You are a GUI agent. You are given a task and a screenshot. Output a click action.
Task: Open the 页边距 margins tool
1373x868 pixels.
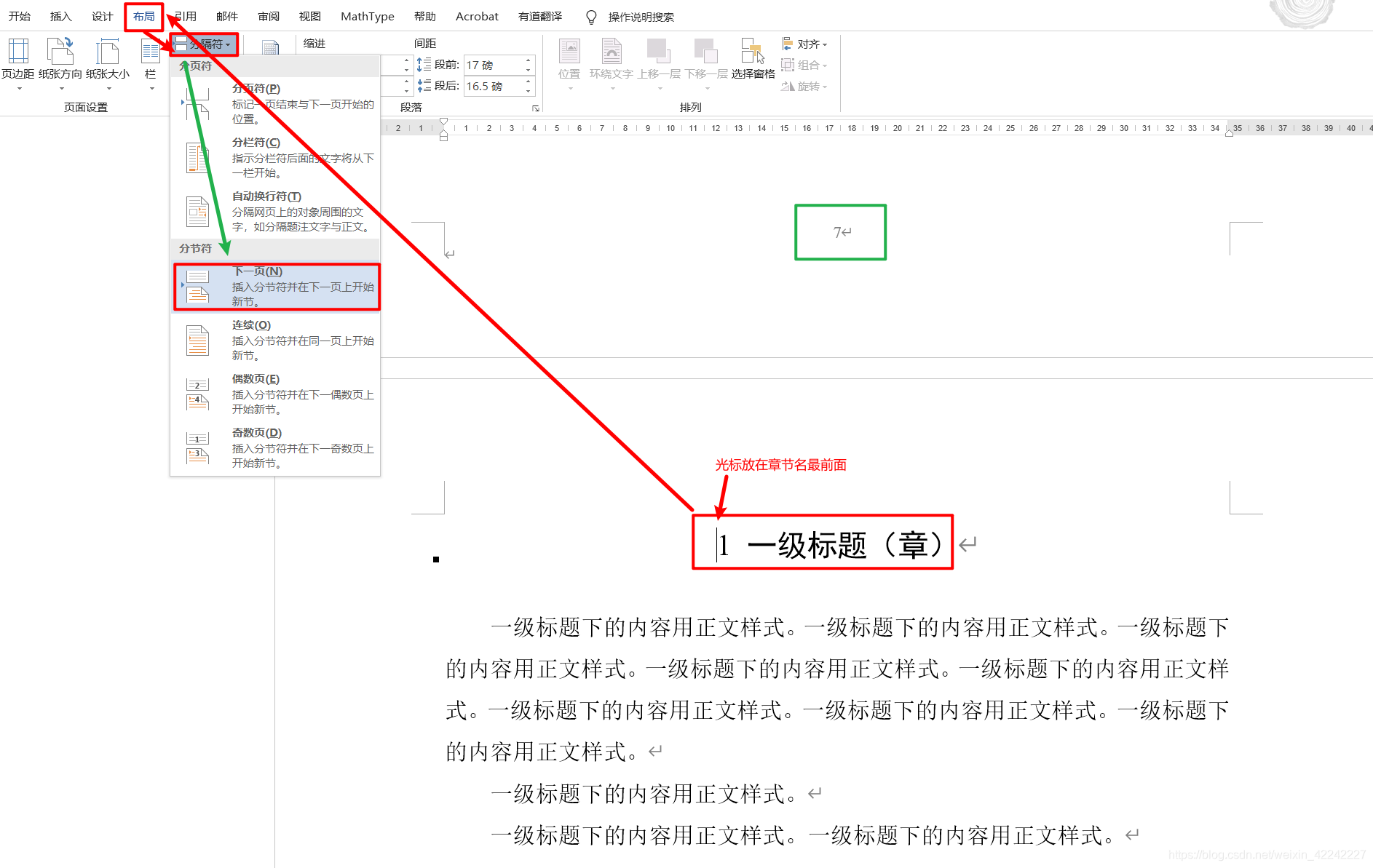click(18, 63)
